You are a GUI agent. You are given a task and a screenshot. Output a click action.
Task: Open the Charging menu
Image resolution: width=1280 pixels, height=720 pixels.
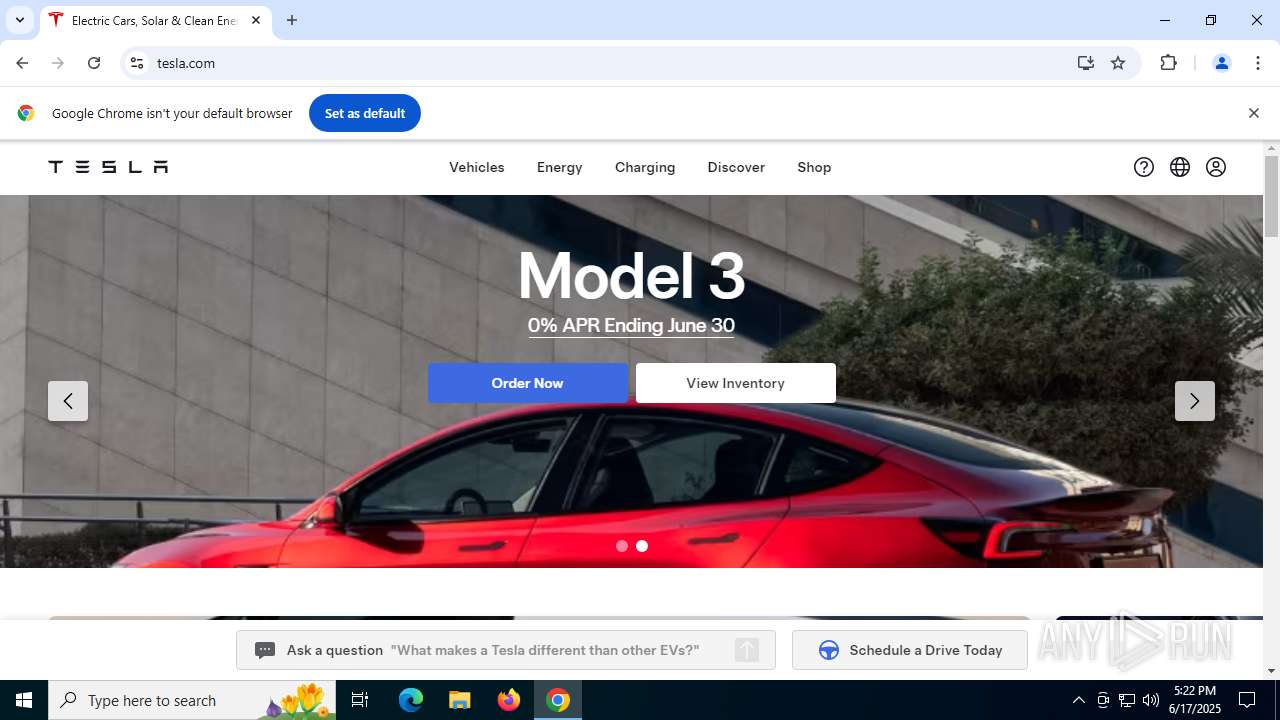(x=645, y=167)
